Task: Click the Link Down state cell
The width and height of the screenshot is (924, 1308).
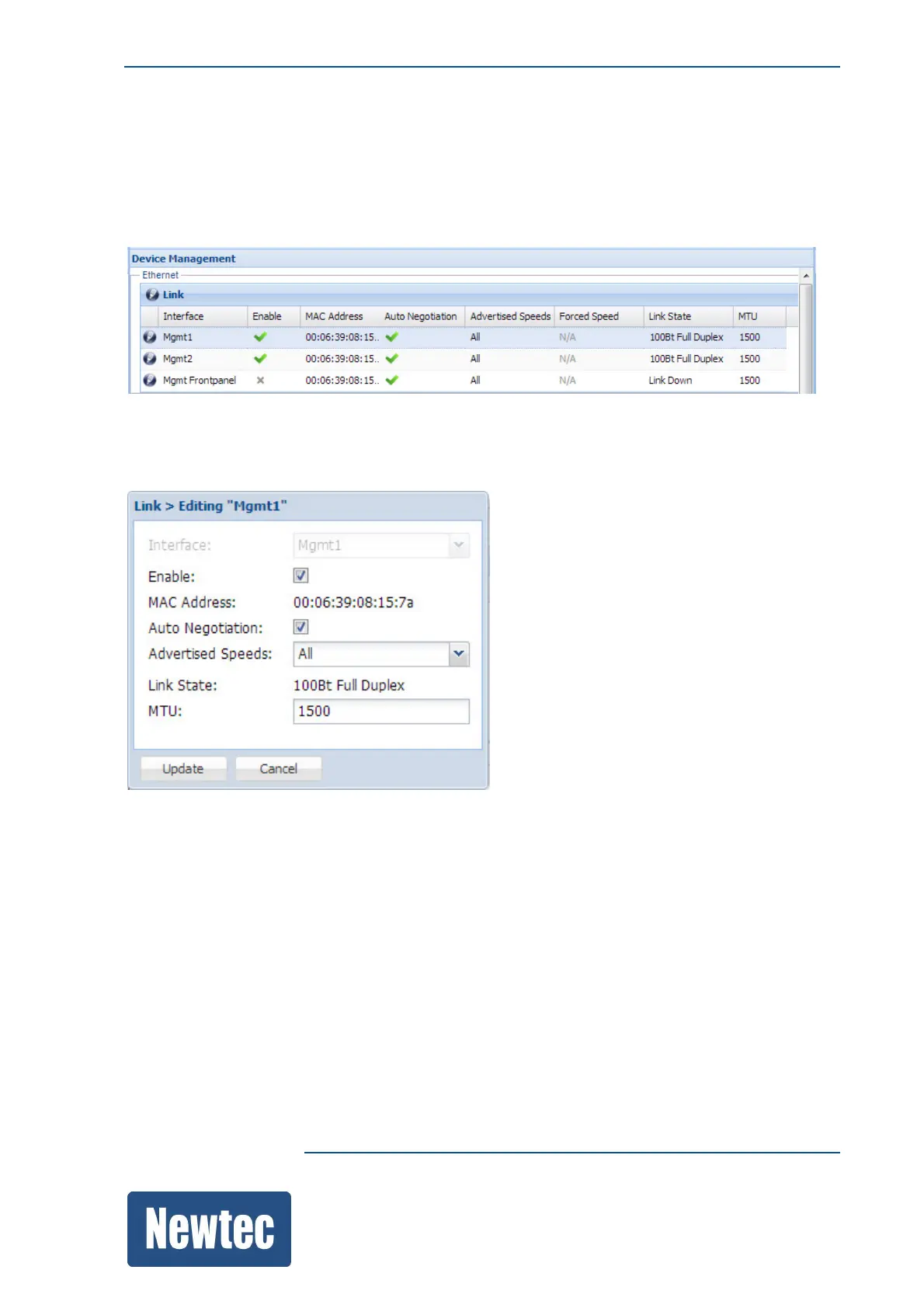Action: 670,381
